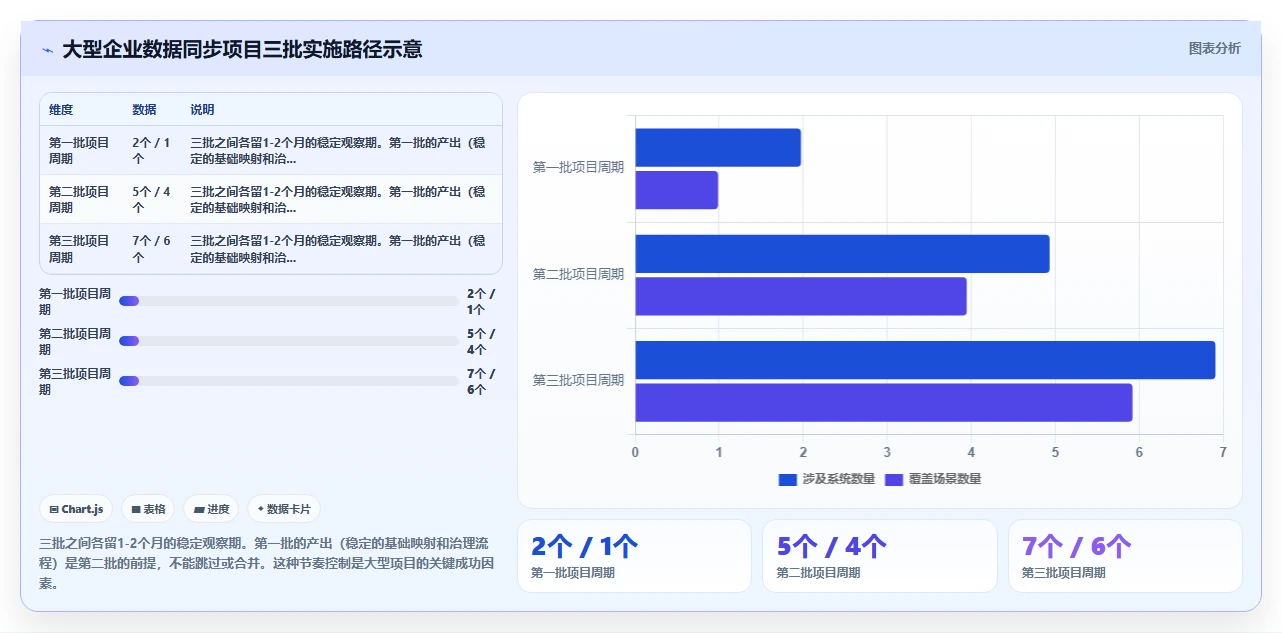Screen dimensions: 1282x633
Task: Click the x-axis tick label 3
Action: tap(887, 452)
